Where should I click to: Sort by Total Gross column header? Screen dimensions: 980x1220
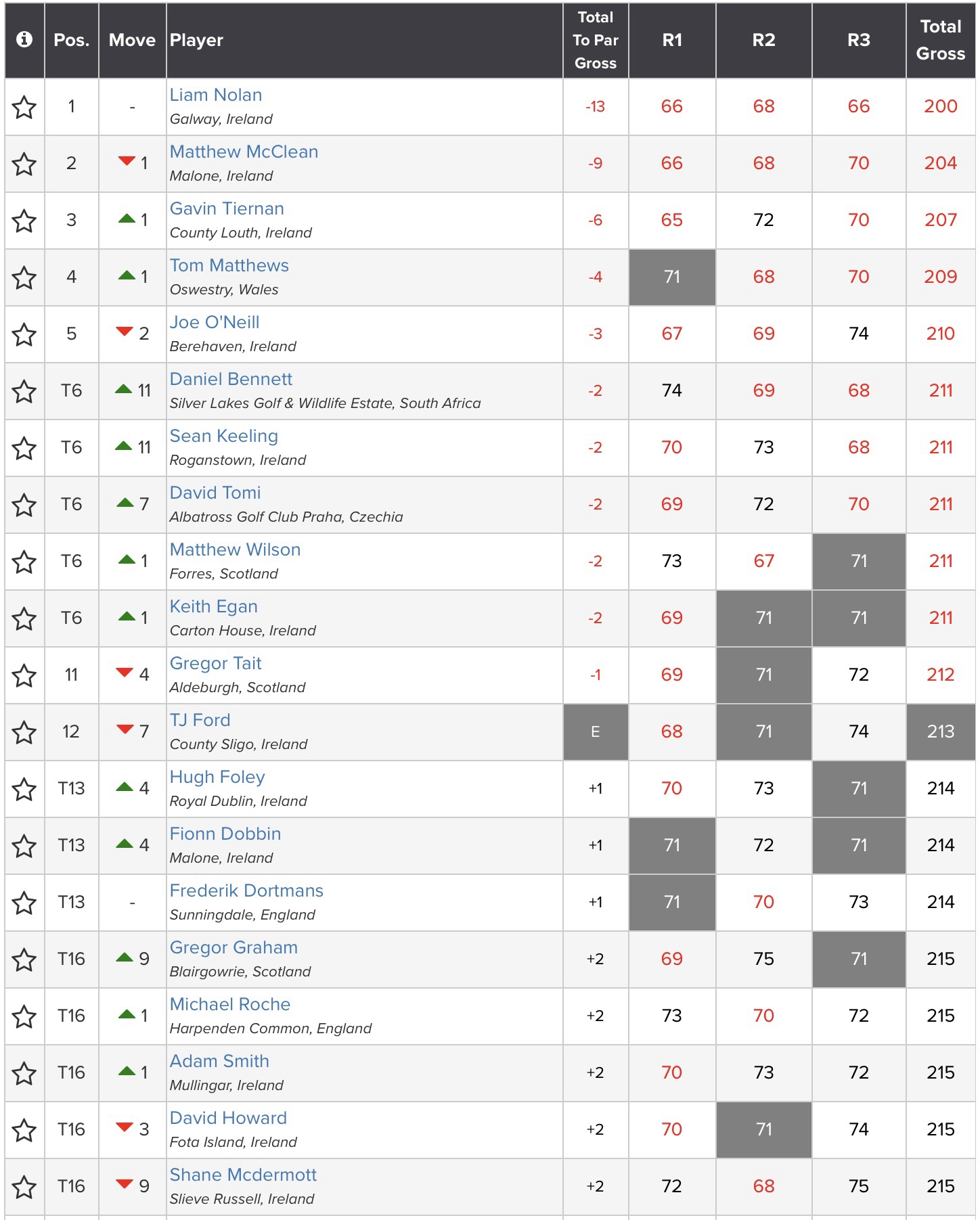coord(940,41)
